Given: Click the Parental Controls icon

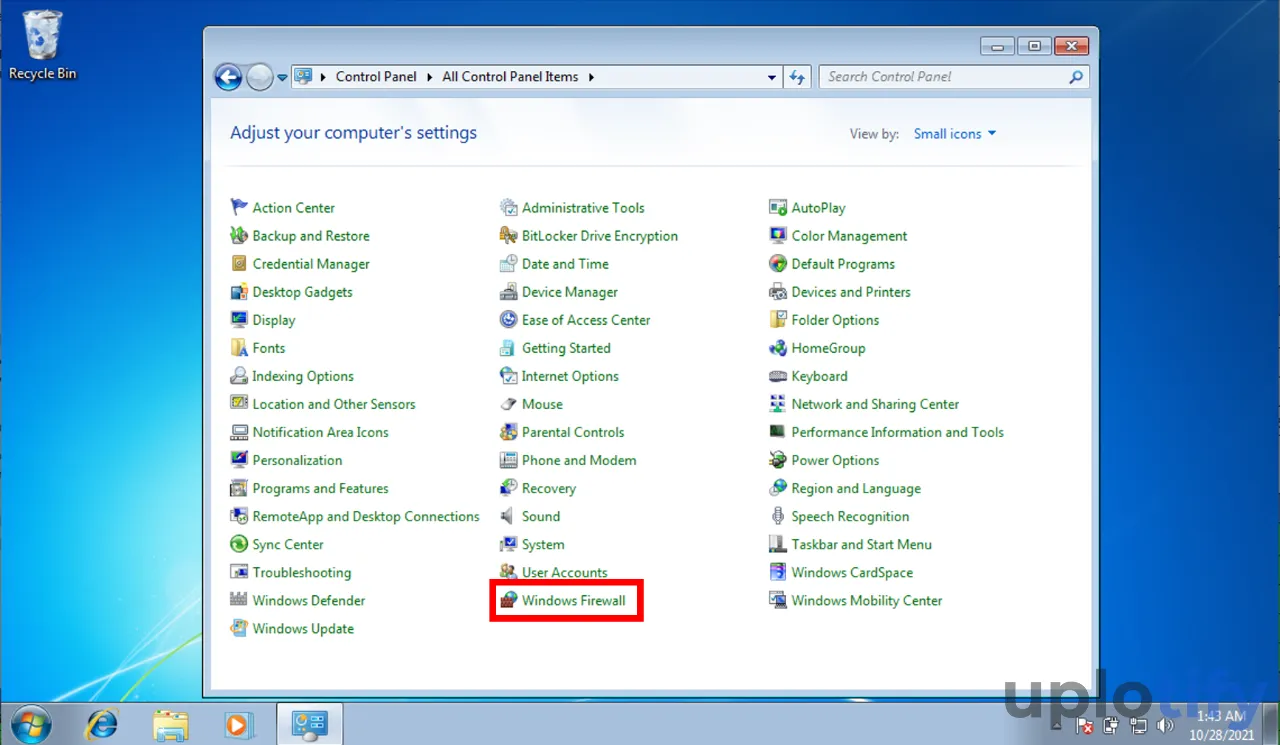Looking at the screenshot, I should point(508,431).
